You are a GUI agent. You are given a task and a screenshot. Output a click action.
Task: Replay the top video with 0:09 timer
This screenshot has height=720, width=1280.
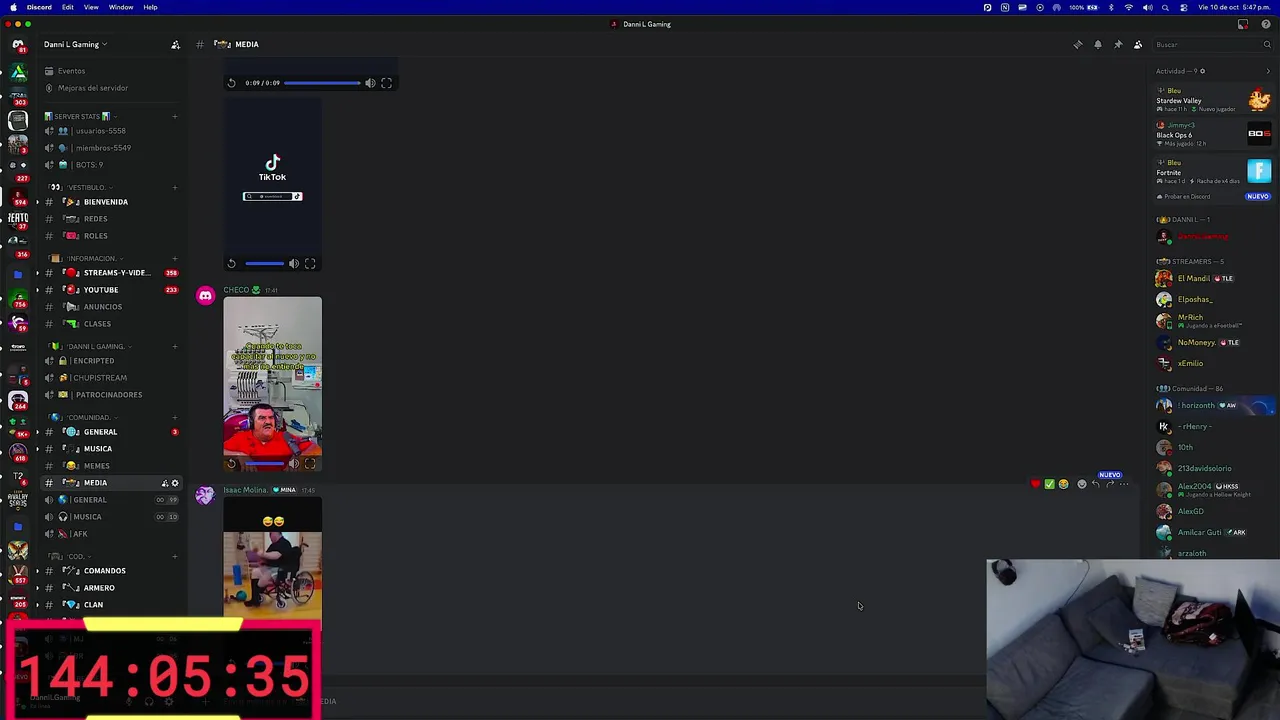click(232, 83)
